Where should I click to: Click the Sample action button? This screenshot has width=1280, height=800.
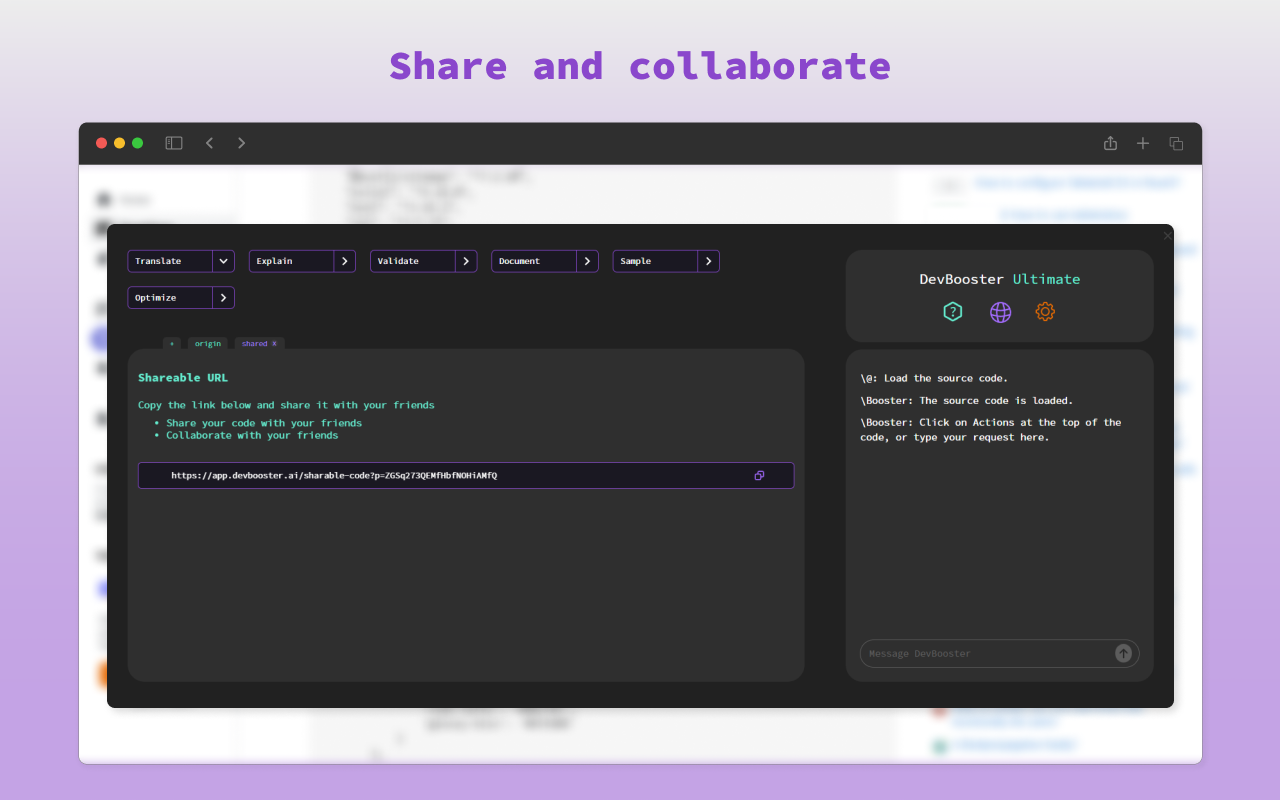[x=654, y=261]
